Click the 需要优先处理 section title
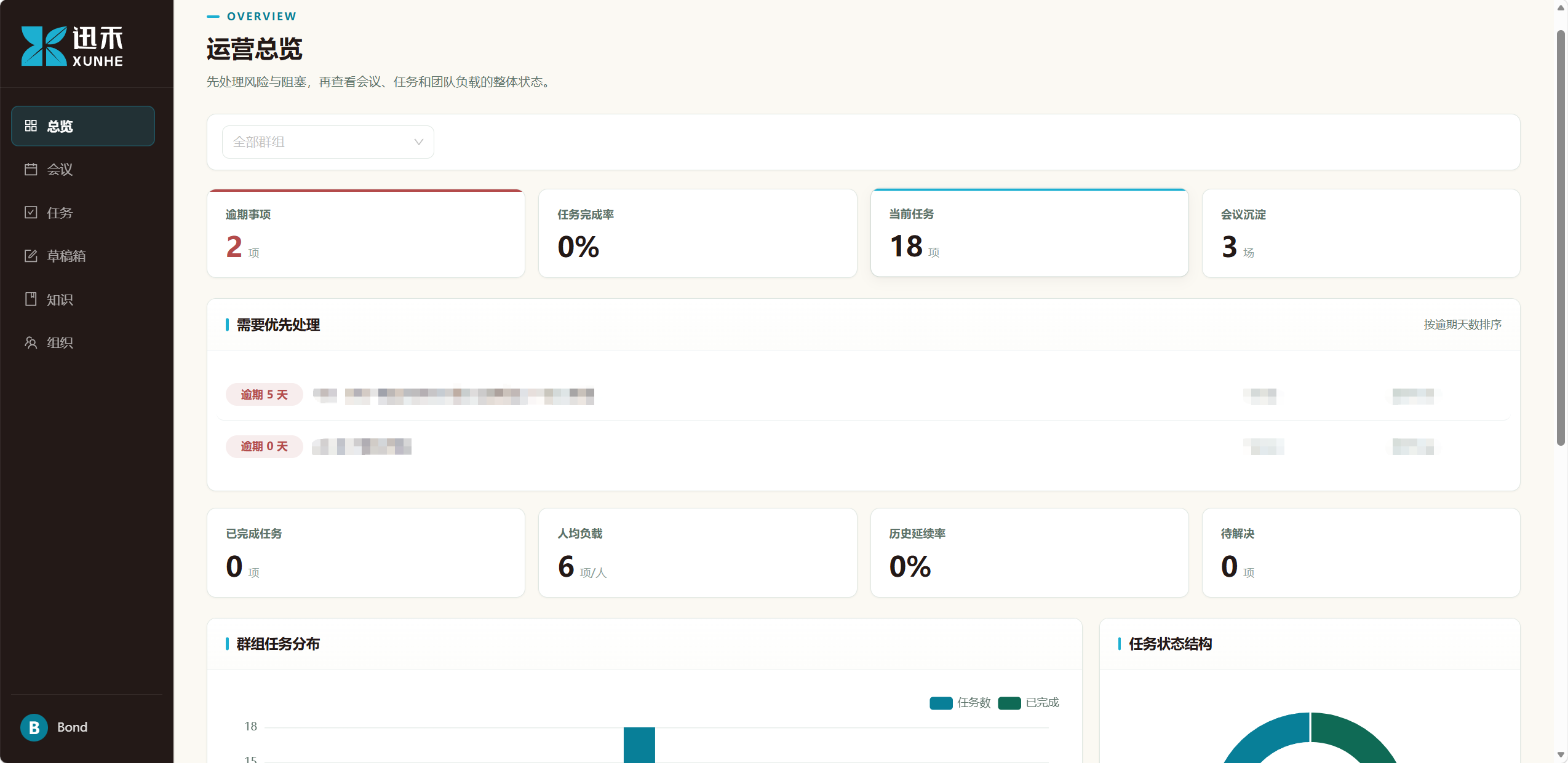The width and height of the screenshot is (1568, 763). pyautogui.click(x=278, y=325)
